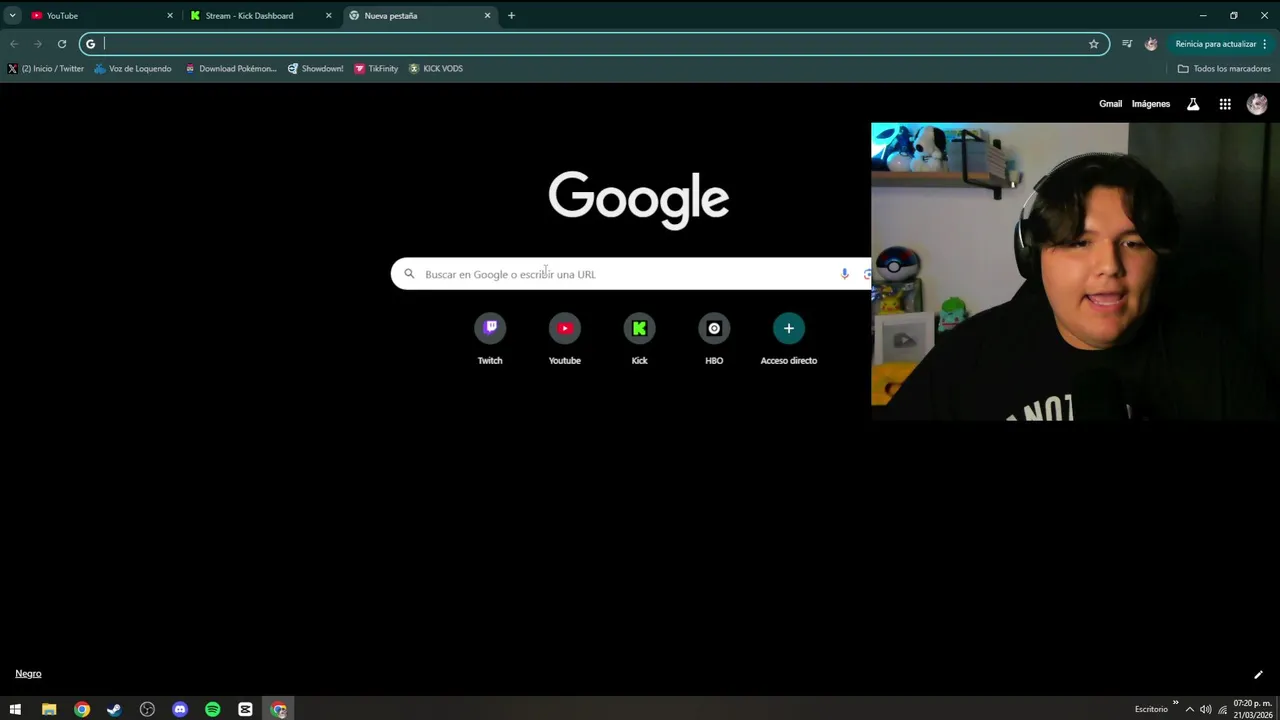
Task: Focus the Google search box
Action: (630, 274)
